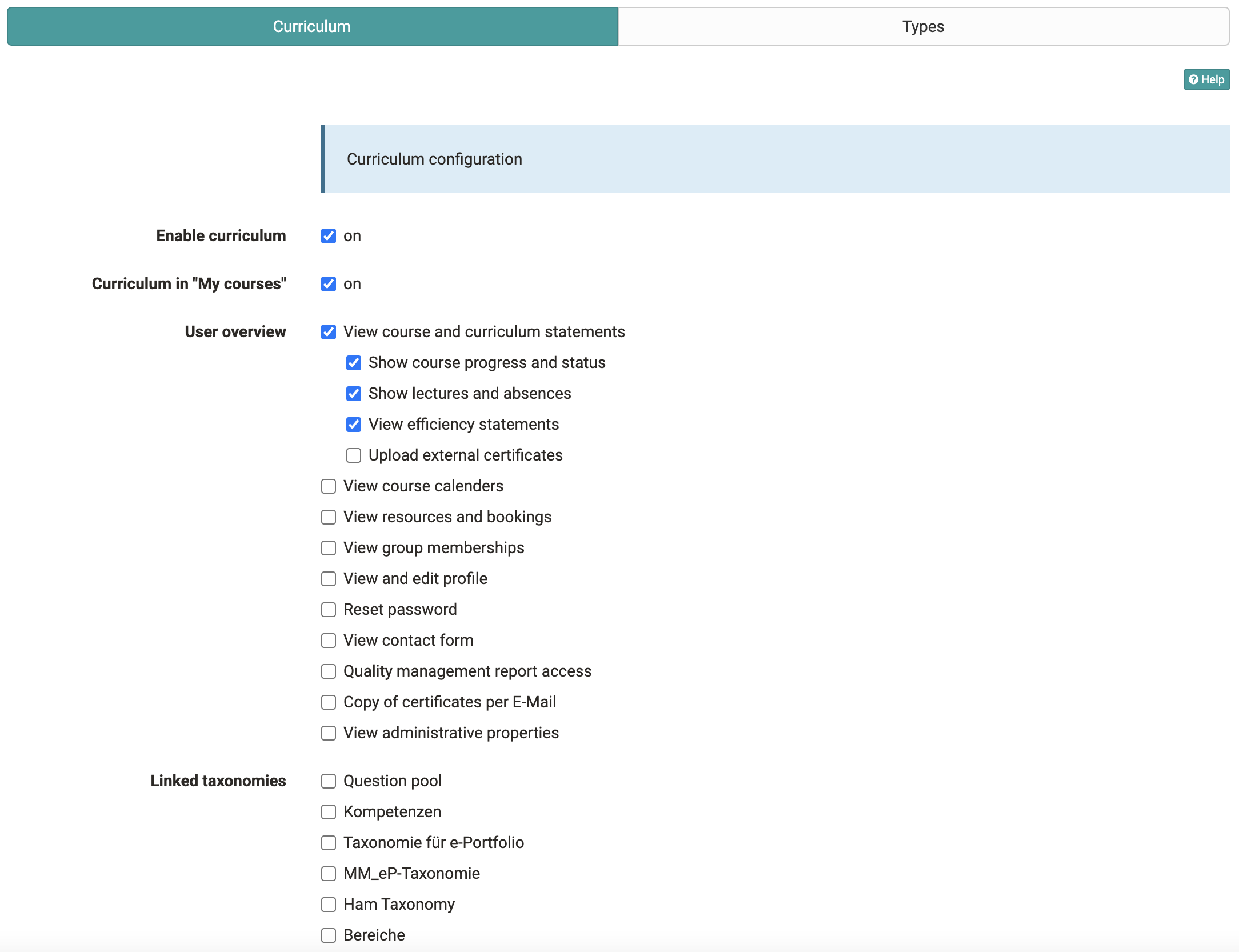
Task: Check View administrative properties
Action: tap(329, 733)
